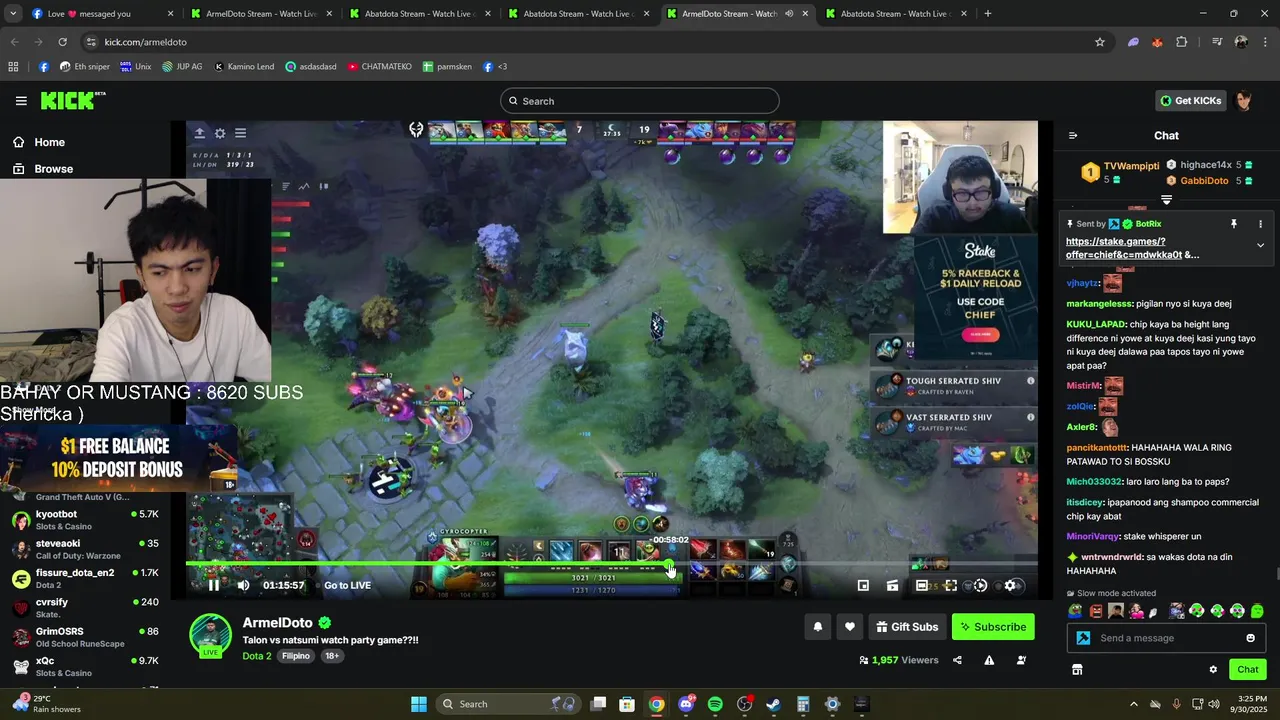Screen dimensions: 1280x720
Task: Go to the KICK logo homepage
Action: [73, 100]
